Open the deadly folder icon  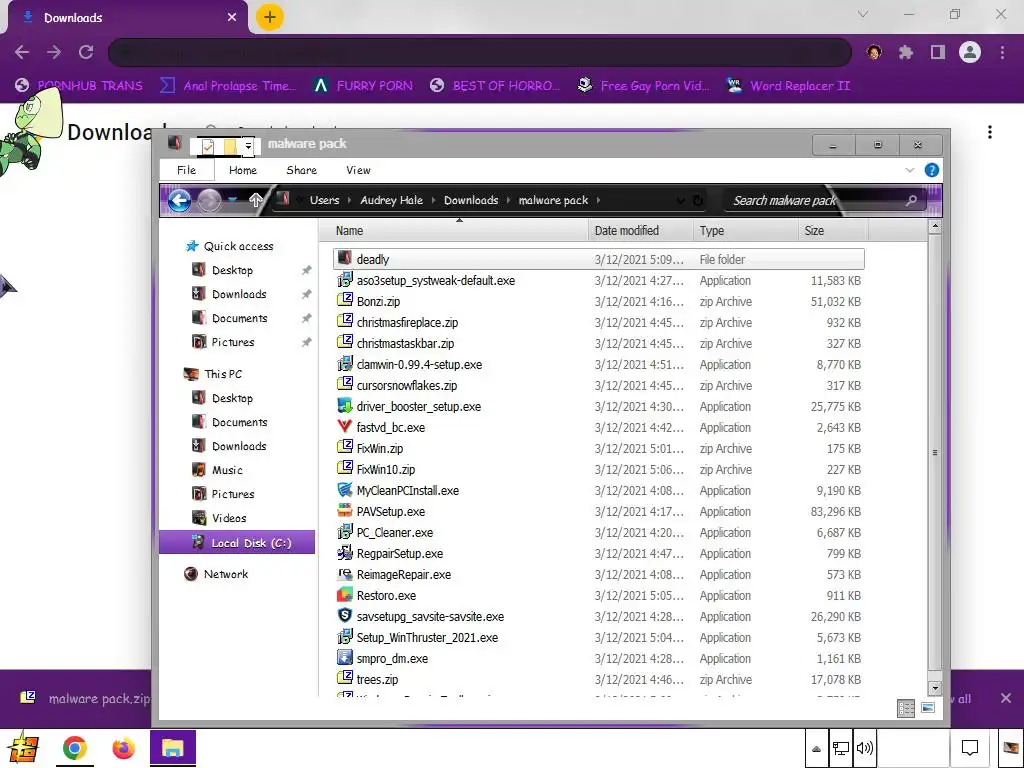[345, 259]
